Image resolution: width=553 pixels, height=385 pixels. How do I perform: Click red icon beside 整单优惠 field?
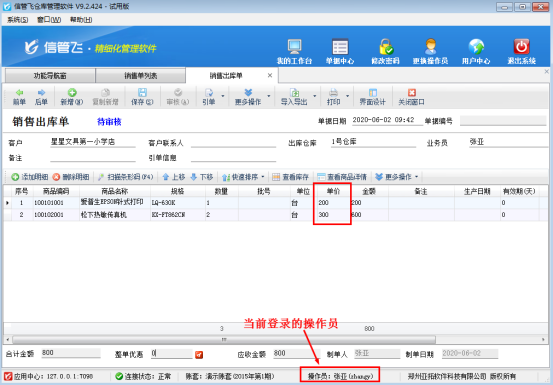(199, 355)
